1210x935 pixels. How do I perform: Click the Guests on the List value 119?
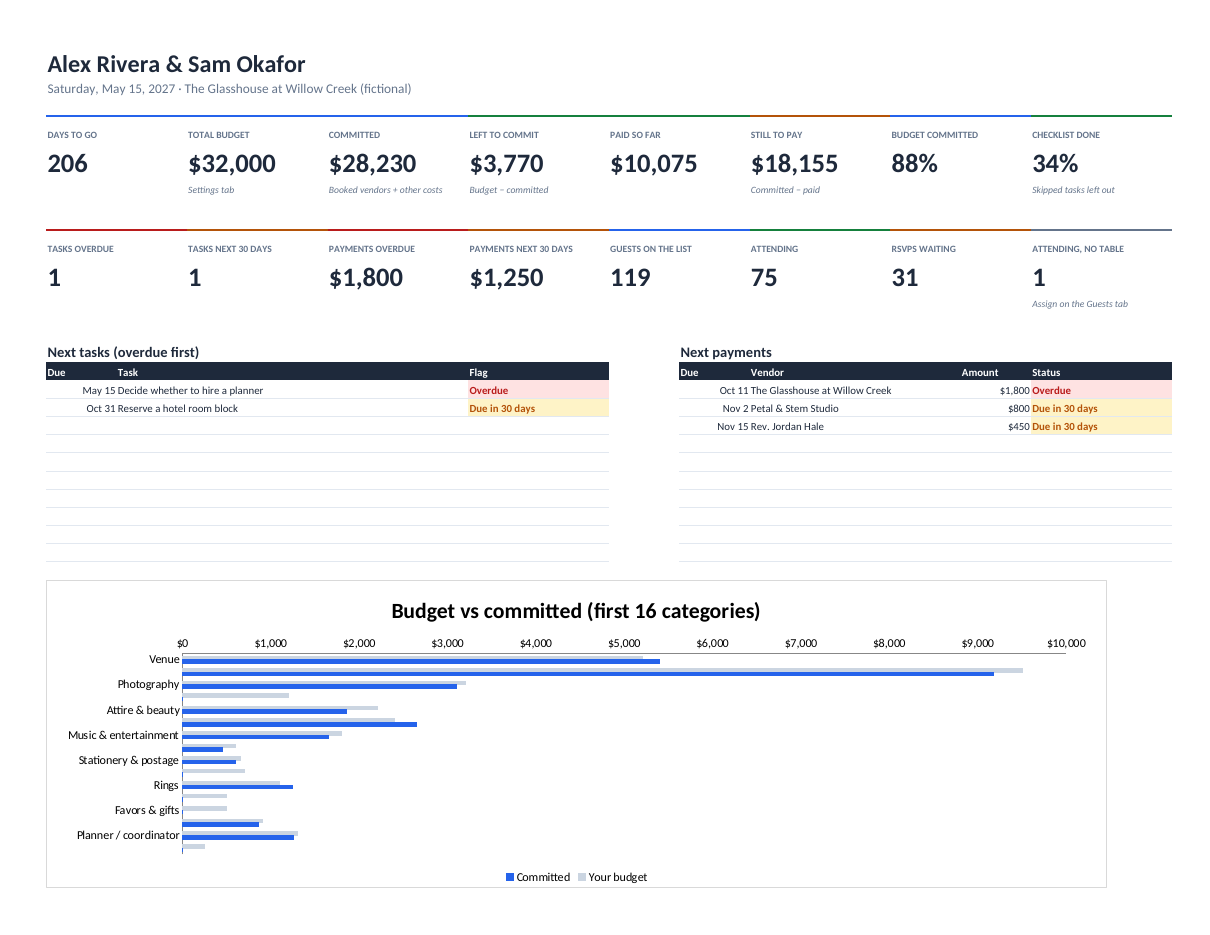tap(630, 278)
